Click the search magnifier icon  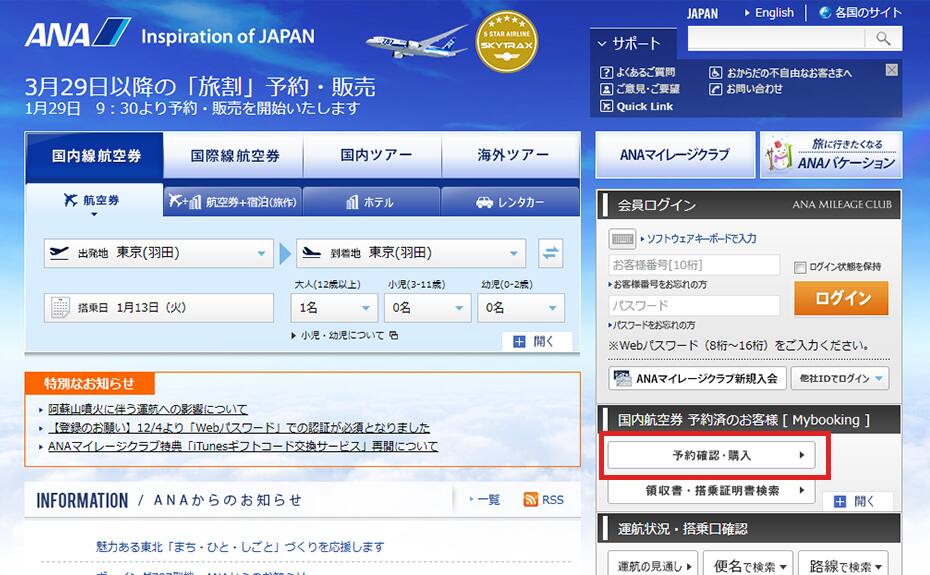[x=883, y=38]
